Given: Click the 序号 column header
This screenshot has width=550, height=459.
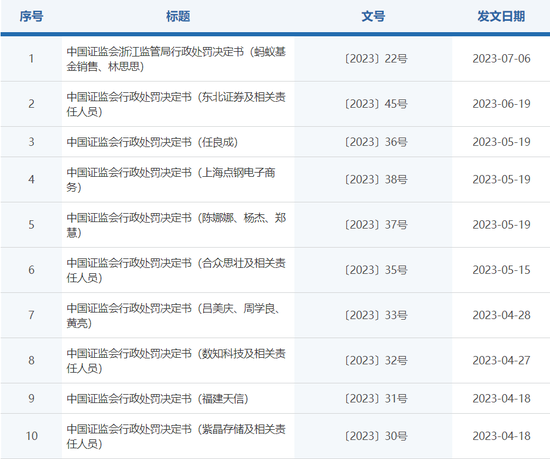Looking at the screenshot, I should click(31, 16).
